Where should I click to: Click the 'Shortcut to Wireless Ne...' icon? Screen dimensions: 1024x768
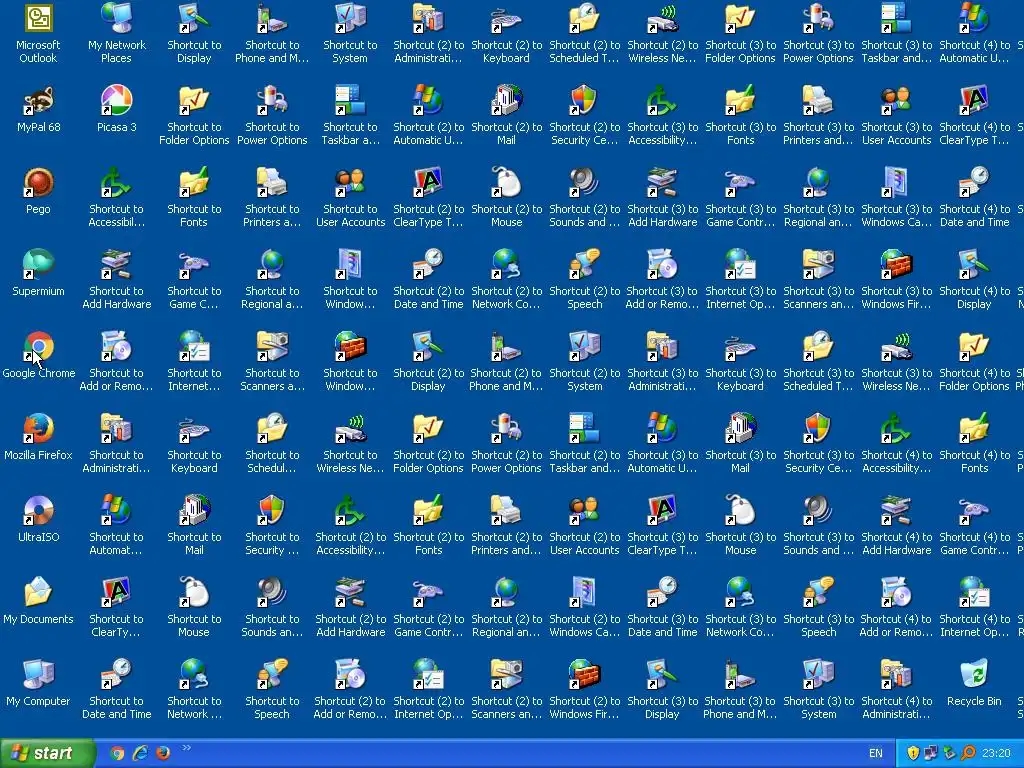(x=350, y=428)
